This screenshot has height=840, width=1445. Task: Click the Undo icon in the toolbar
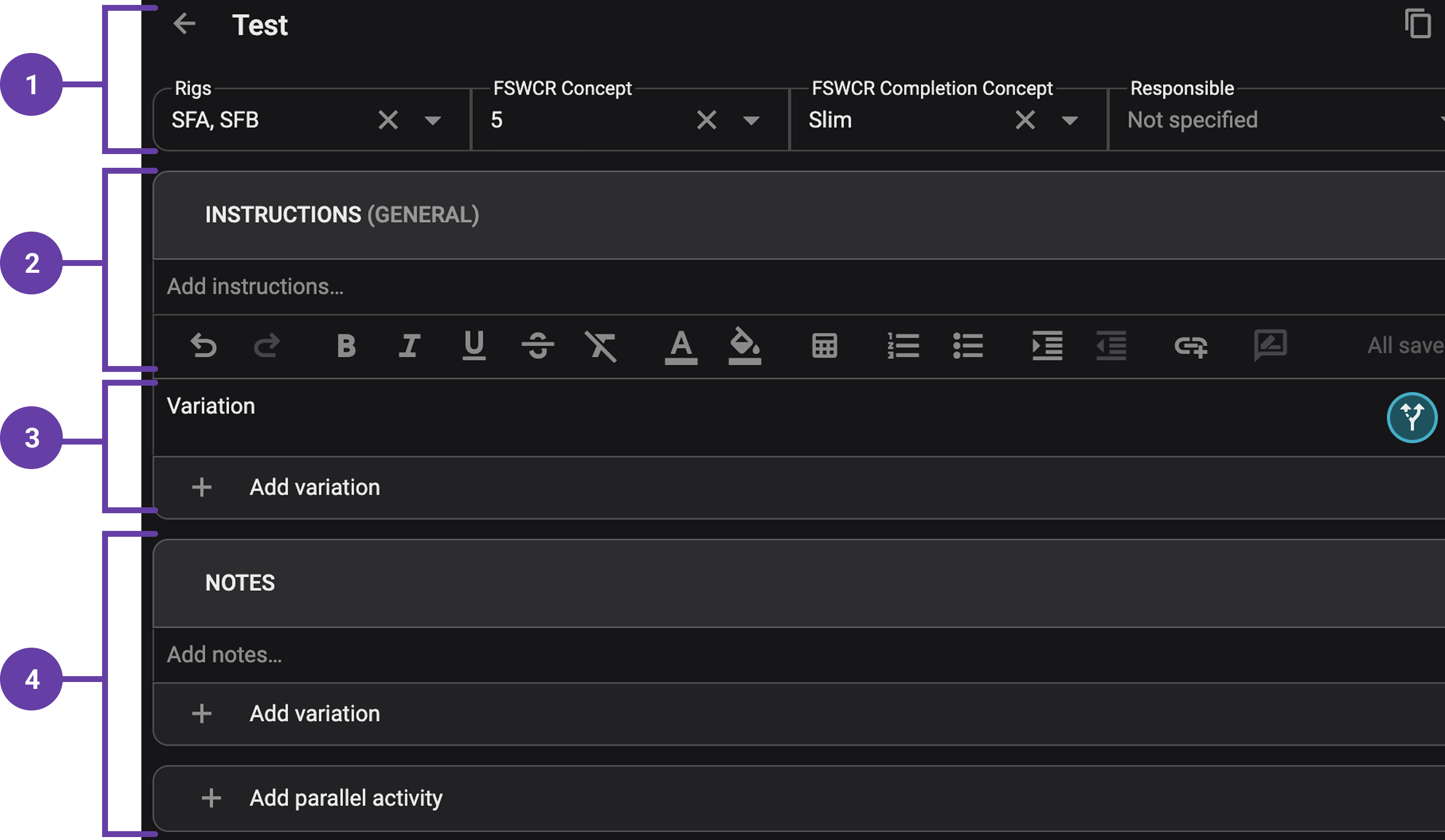(x=205, y=346)
